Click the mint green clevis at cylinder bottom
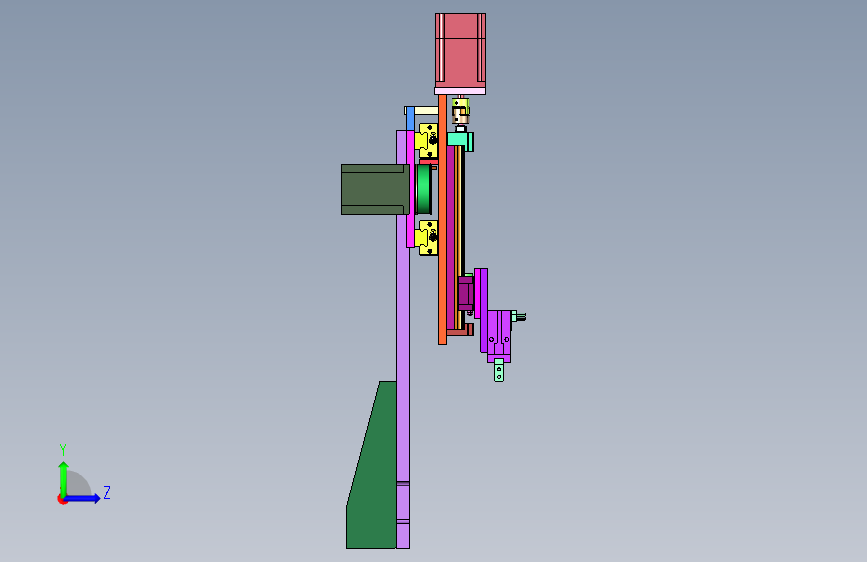This screenshot has width=867, height=562. tap(499, 371)
